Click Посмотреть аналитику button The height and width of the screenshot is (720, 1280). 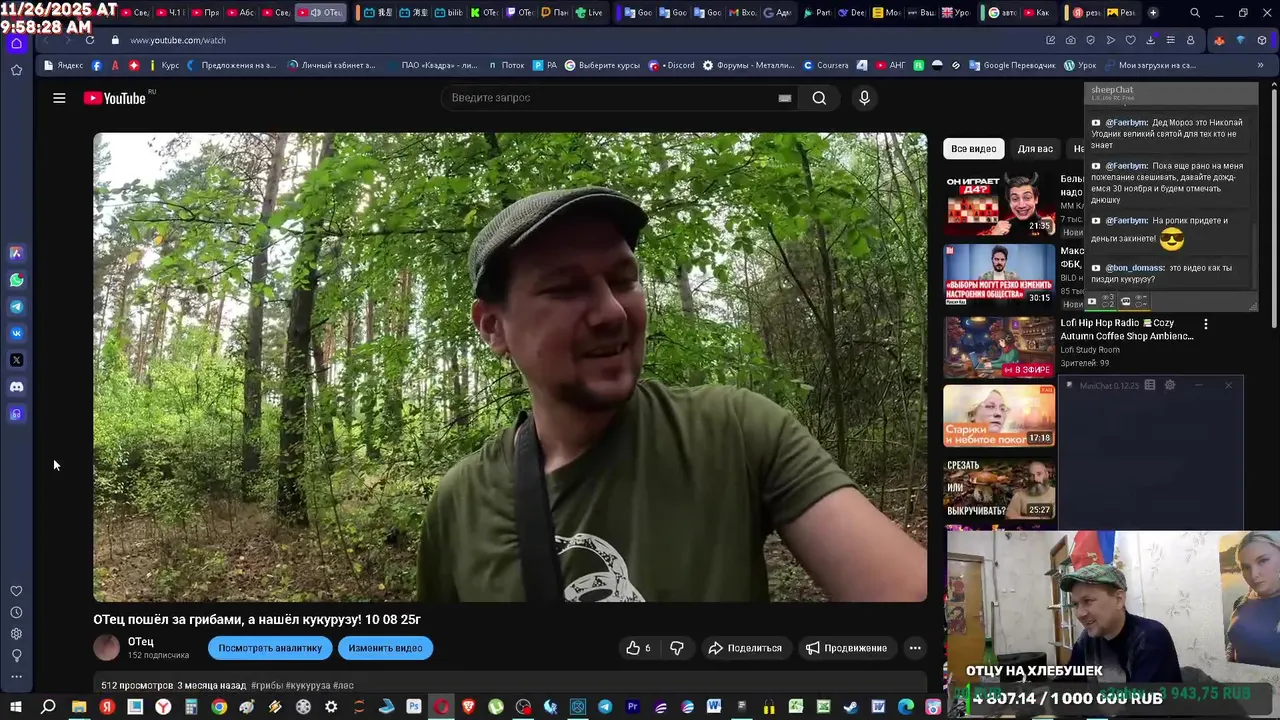[x=270, y=648]
